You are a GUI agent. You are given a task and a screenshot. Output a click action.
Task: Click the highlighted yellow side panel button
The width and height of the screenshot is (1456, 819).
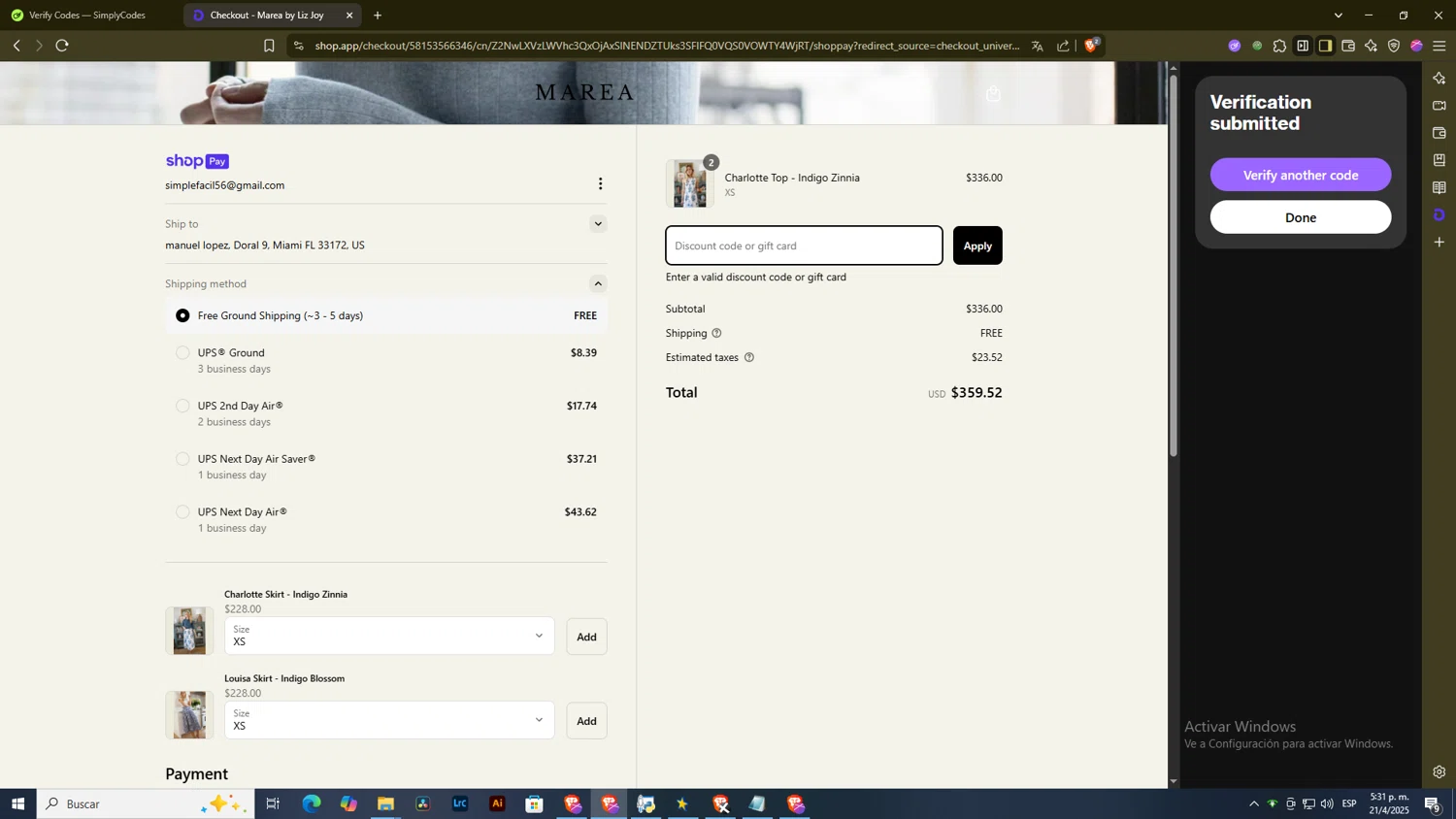(x=1325, y=46)
